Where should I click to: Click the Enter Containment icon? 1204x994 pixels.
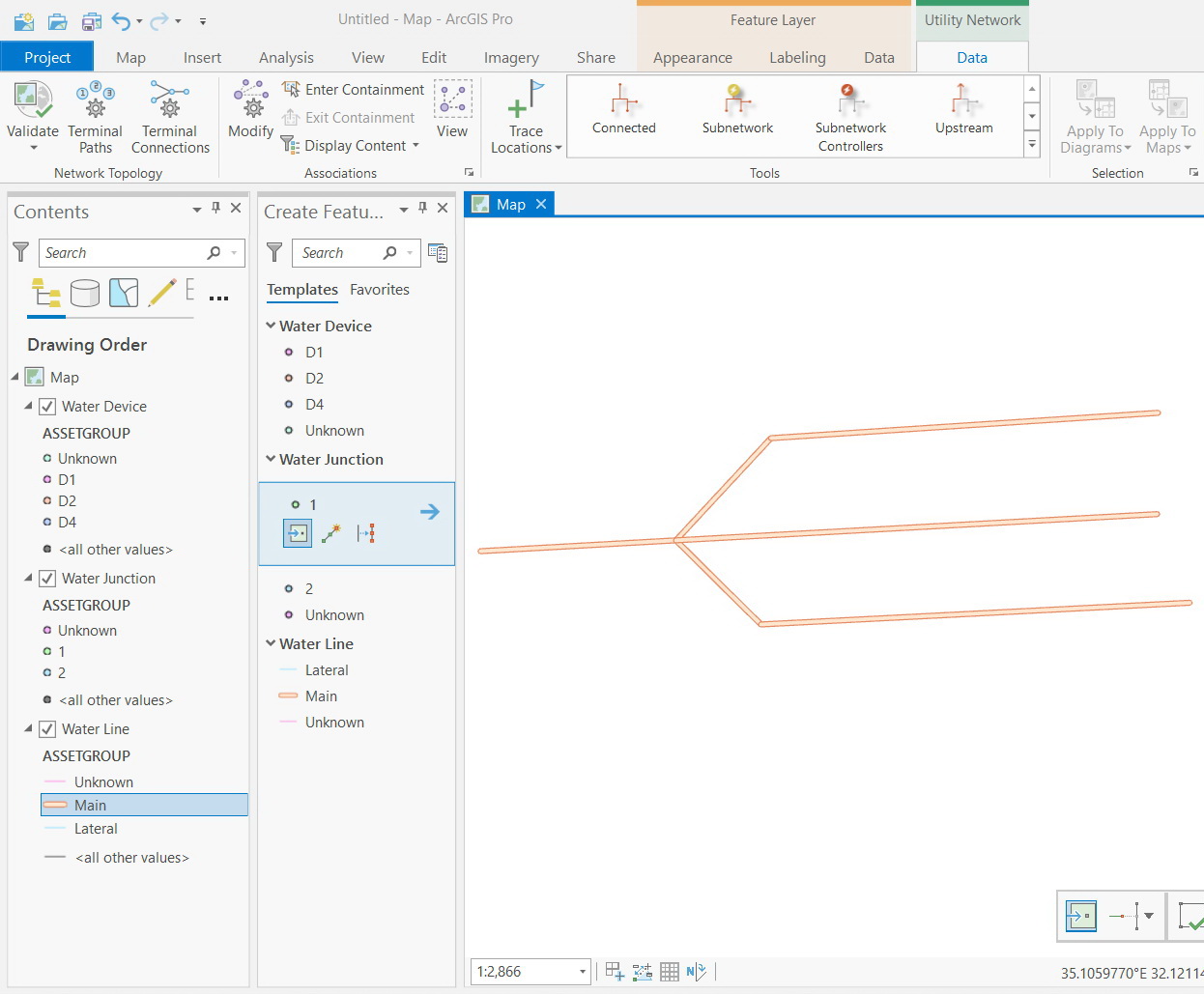point(290,90)
